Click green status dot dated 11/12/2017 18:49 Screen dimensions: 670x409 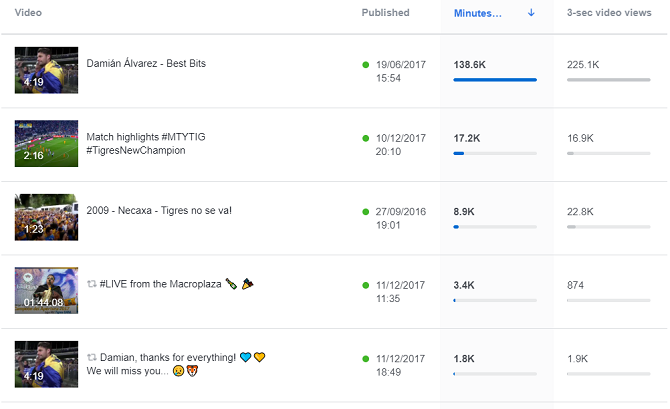[x=366, y=358]
